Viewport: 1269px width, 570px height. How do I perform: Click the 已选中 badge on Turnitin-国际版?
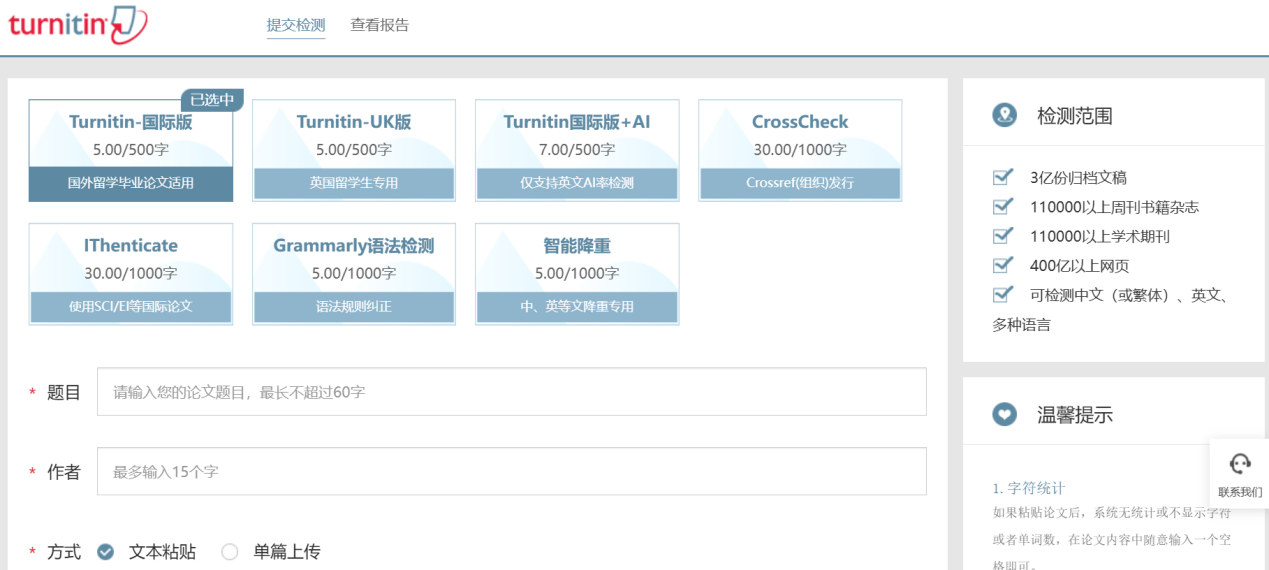[x=212, y=100]
